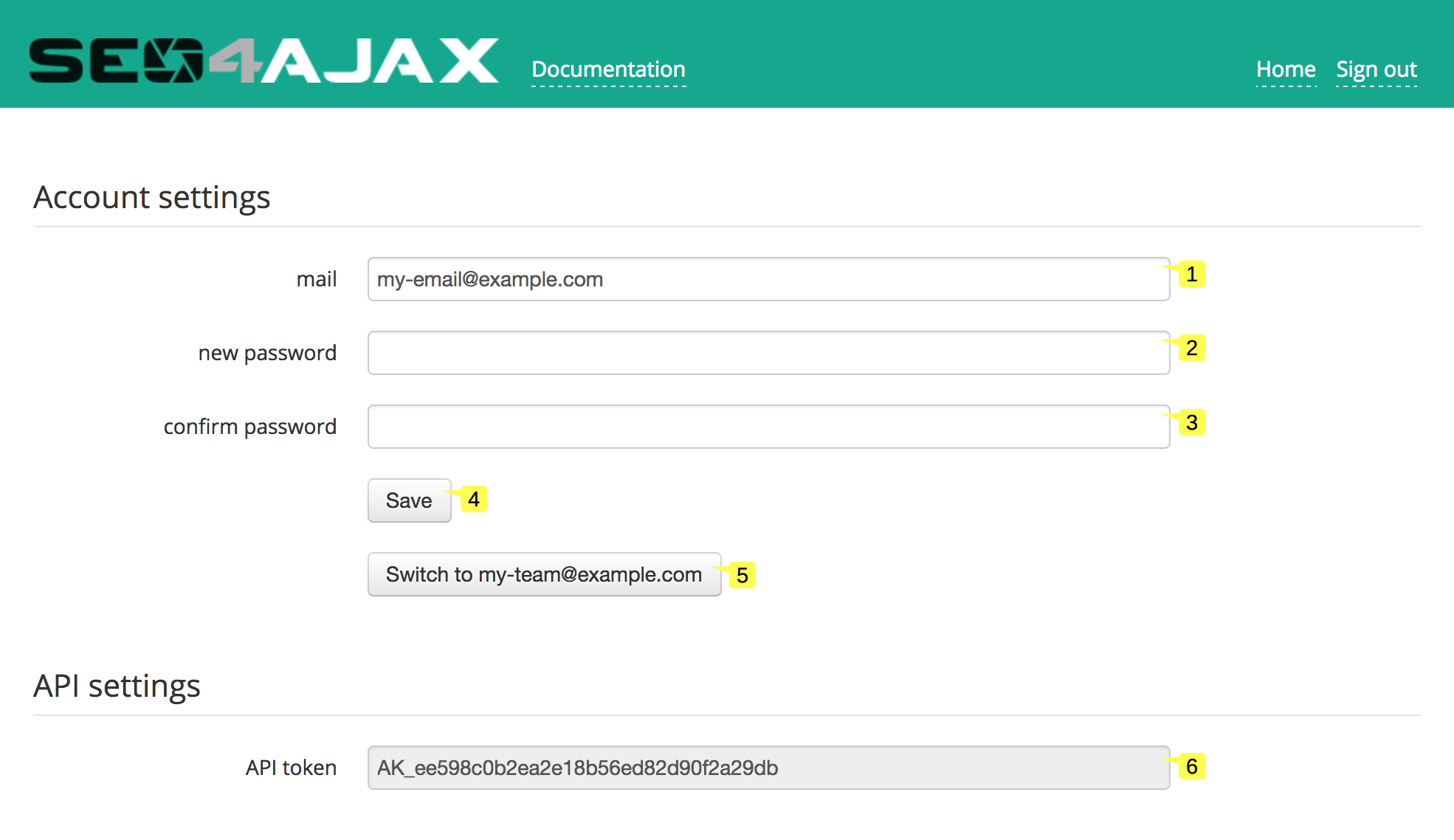Image resolution: width=1454 pixels, height=840 pixels.
Task: Sign out of the account
Action: [1376, 69]
